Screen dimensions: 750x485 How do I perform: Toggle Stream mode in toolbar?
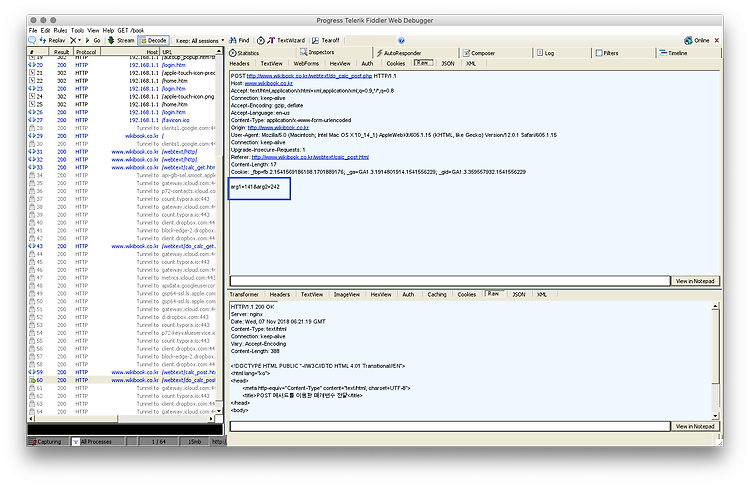point(121,40)
